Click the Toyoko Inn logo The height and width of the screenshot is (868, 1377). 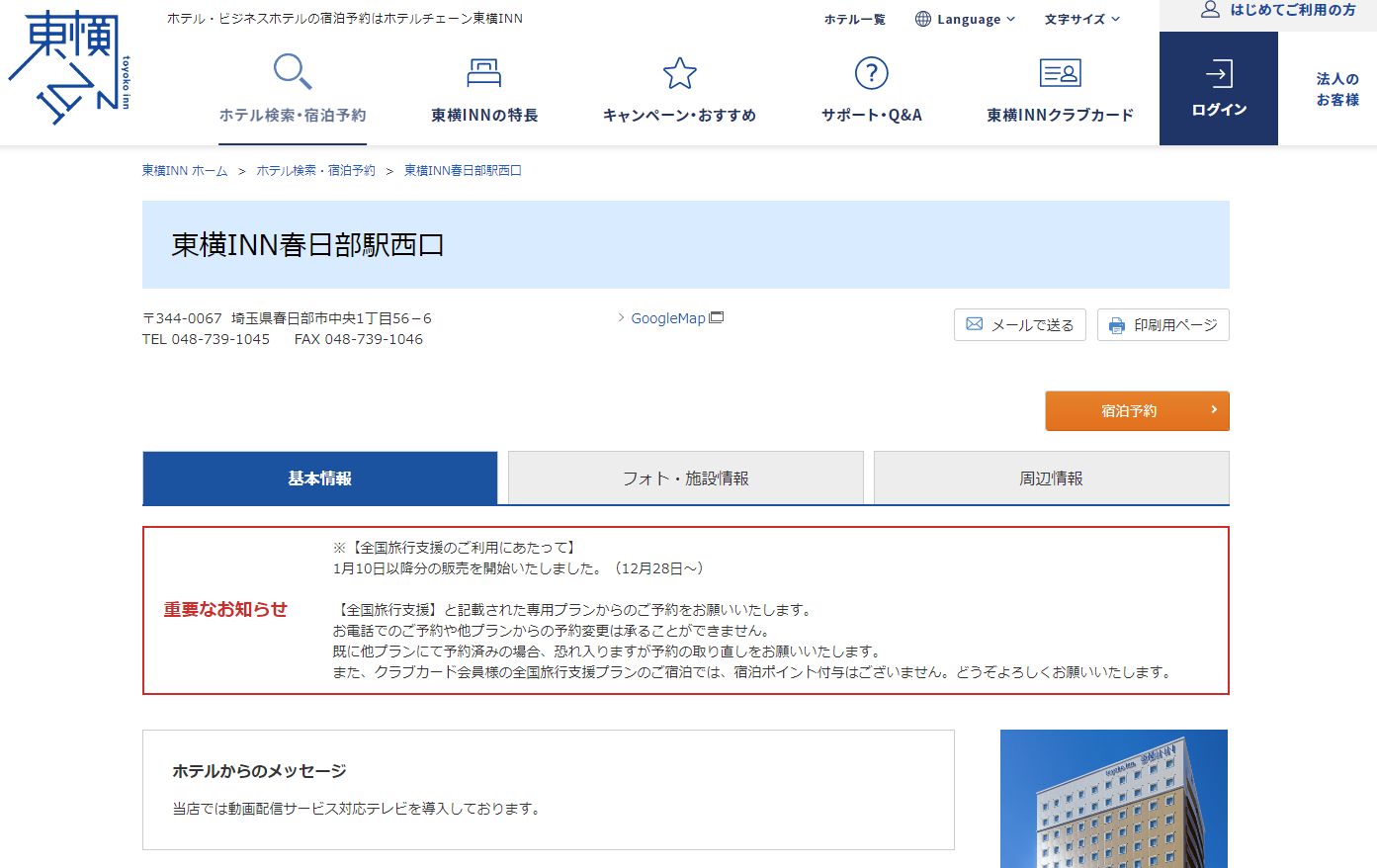[68, 68]
